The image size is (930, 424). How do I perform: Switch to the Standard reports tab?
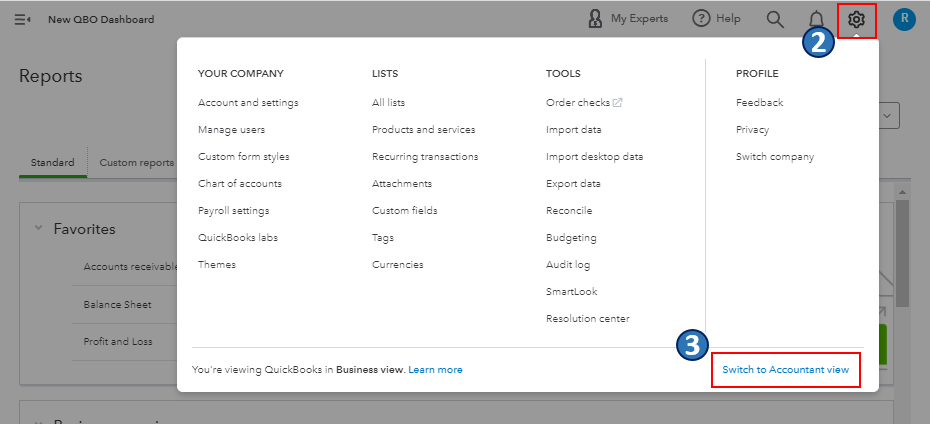53,162
